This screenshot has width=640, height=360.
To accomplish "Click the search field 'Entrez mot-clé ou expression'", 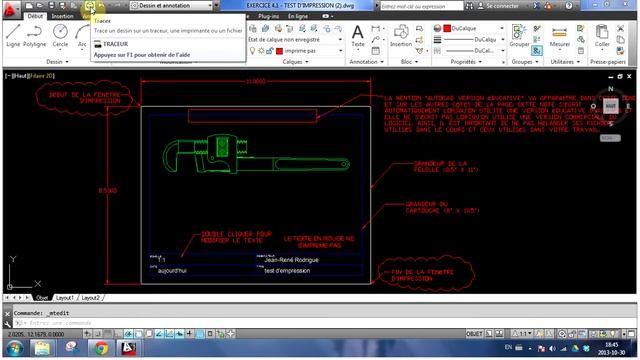I will click(x=422, y=6).
